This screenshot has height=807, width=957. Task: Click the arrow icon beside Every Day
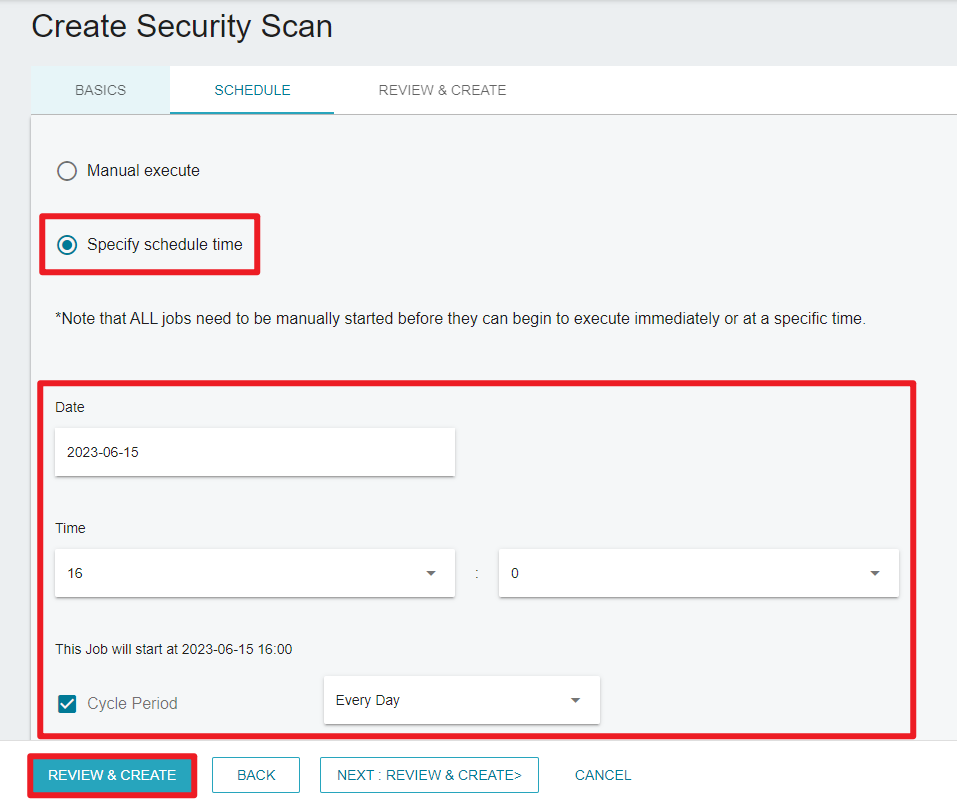point(575,700)
